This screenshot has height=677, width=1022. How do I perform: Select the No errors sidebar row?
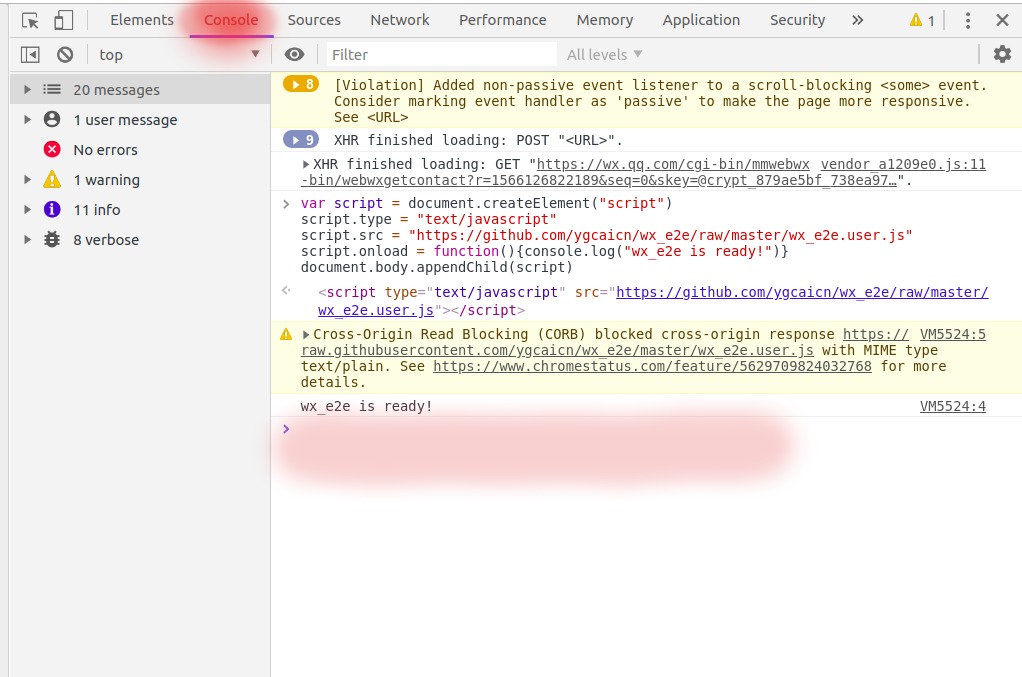pos(140,149)
